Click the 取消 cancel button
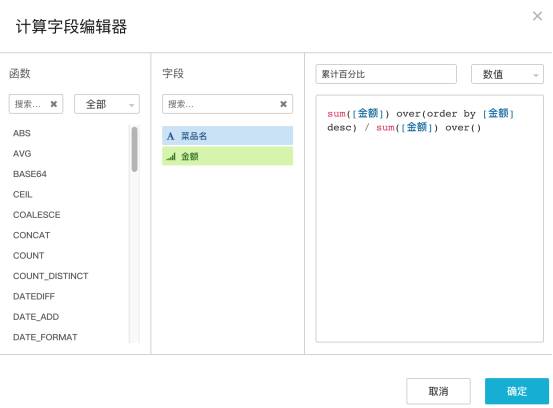 point(438,391)
